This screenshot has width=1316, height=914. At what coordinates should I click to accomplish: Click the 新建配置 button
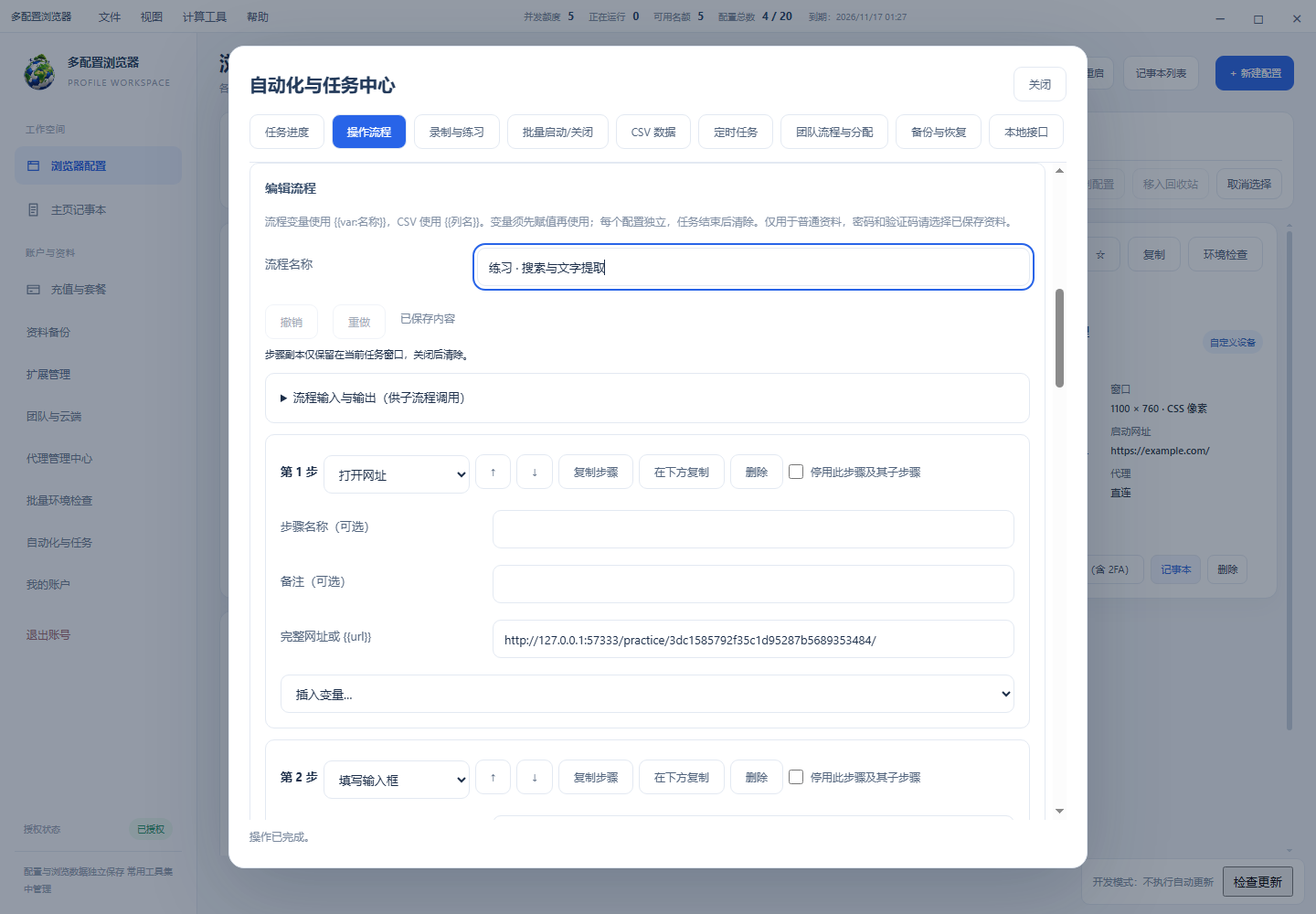click(x=1255, y=73)
